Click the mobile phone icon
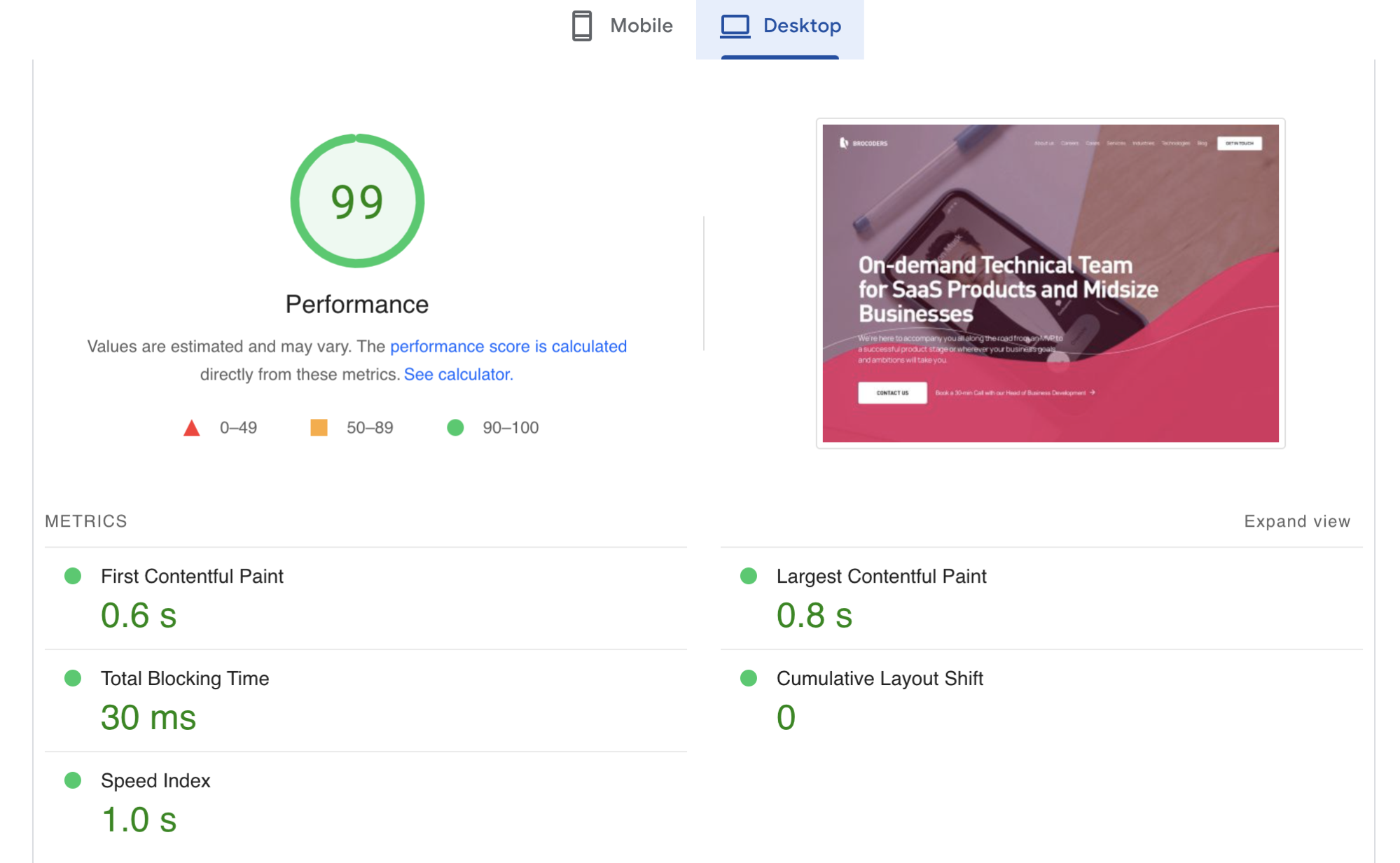The image size is (1400, 863). (582, 26)
